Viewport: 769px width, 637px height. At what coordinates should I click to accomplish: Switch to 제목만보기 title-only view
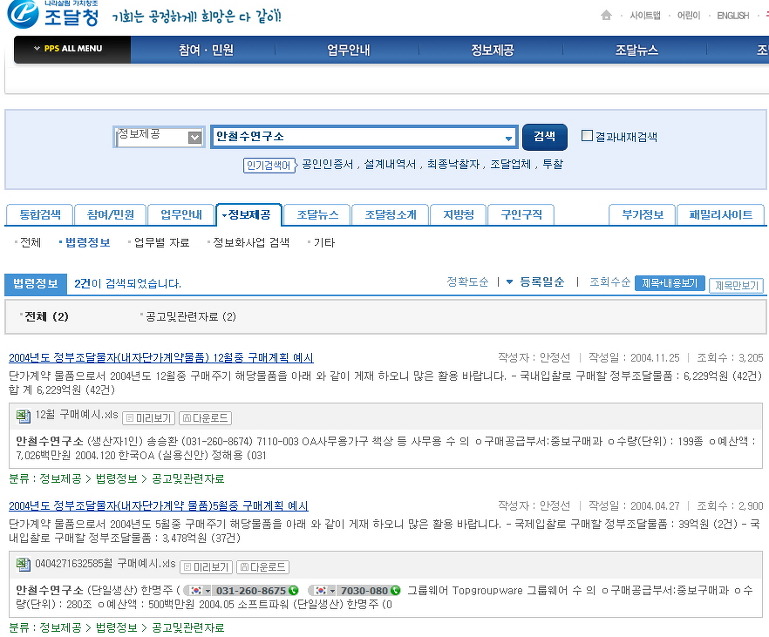736,285
